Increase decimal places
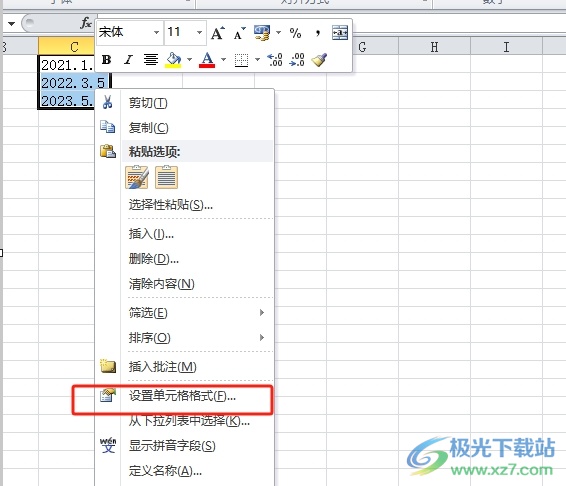The width and height of the screenshot is (566, 486). tap(275, 60)
